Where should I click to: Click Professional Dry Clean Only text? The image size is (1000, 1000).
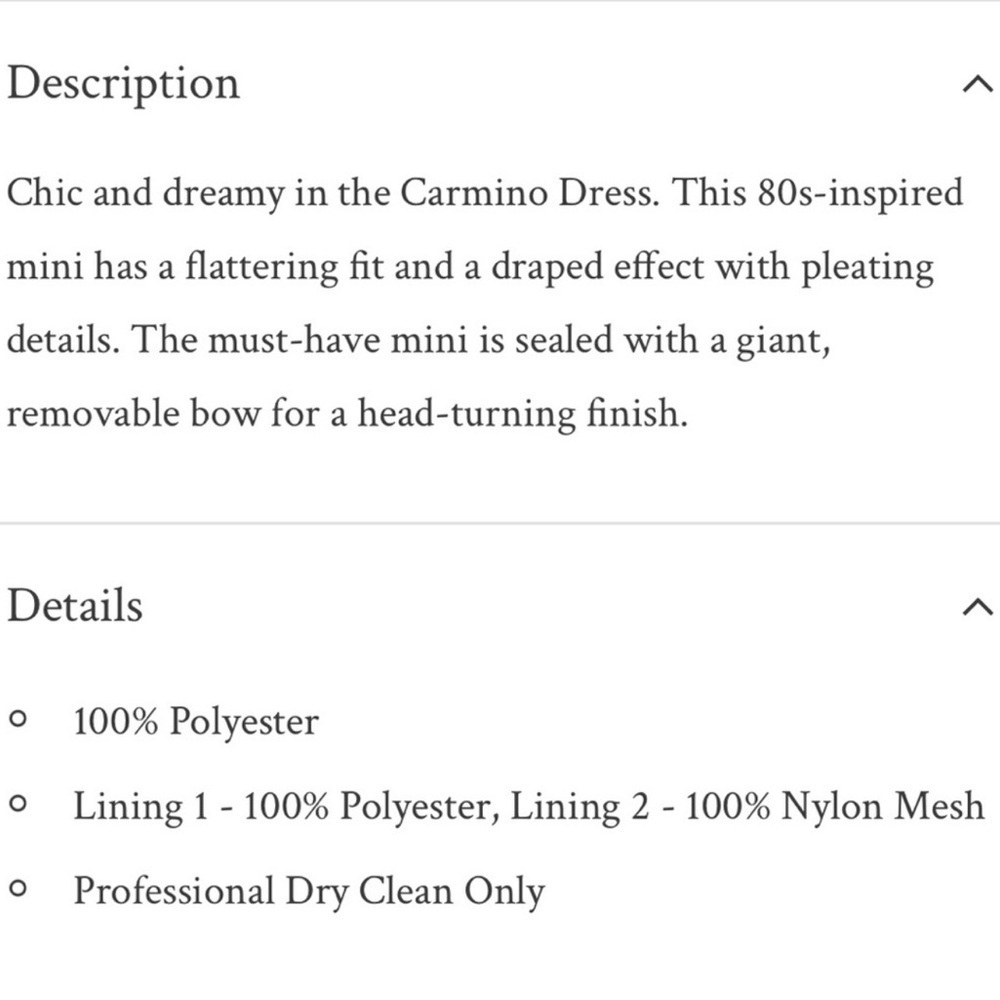pos(309,892)
